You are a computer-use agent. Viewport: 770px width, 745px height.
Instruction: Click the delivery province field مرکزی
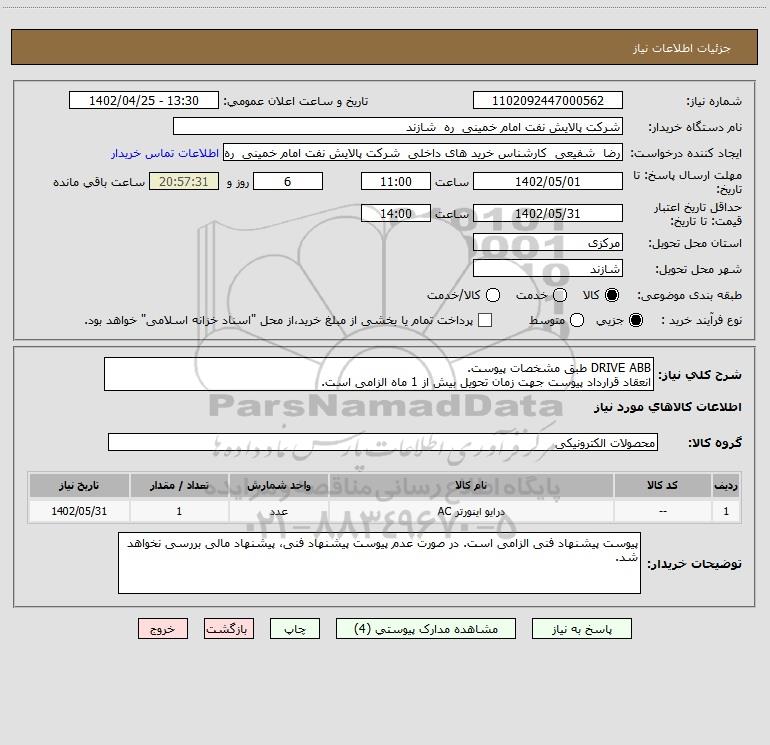point(548,242)
